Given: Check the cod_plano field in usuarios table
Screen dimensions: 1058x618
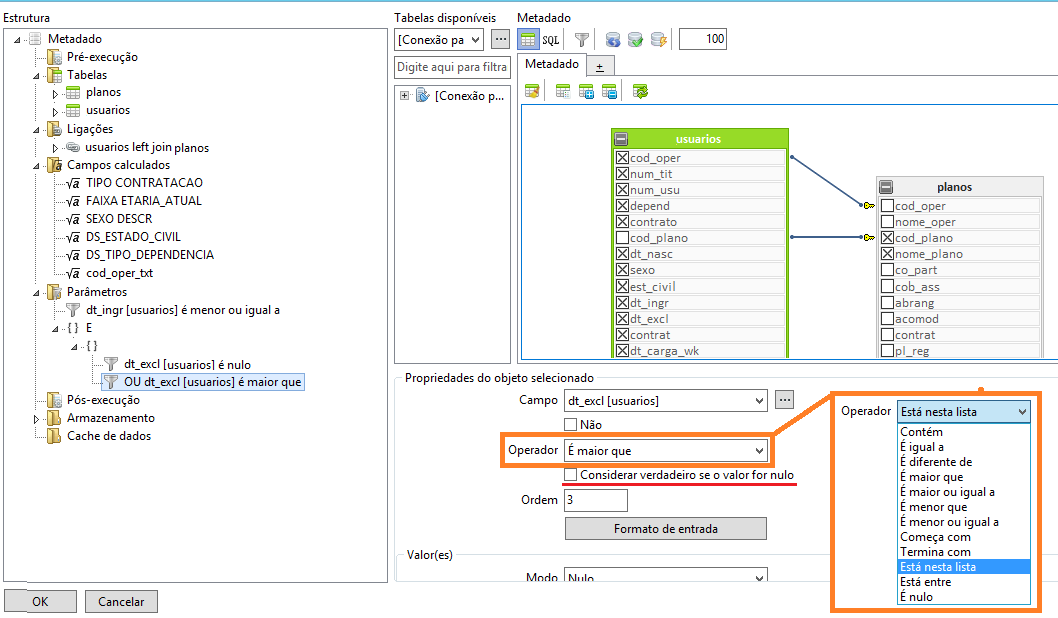Looking at the screenshot, I should 622,237.
